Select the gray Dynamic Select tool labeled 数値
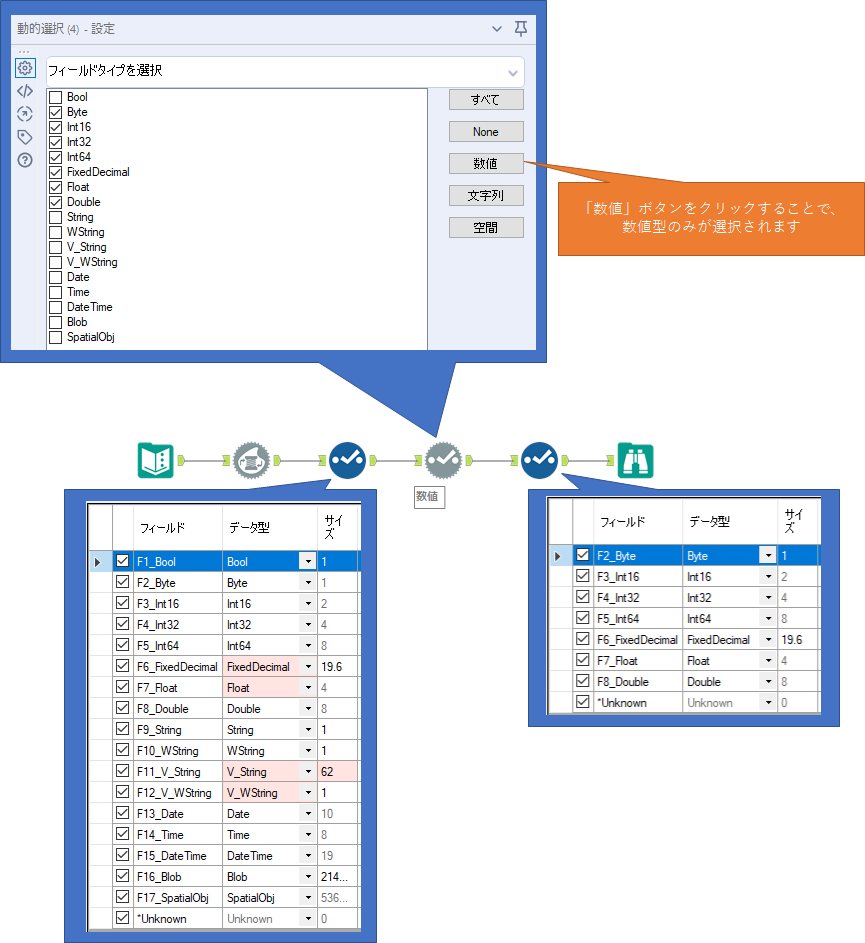 tap(442, 460)
